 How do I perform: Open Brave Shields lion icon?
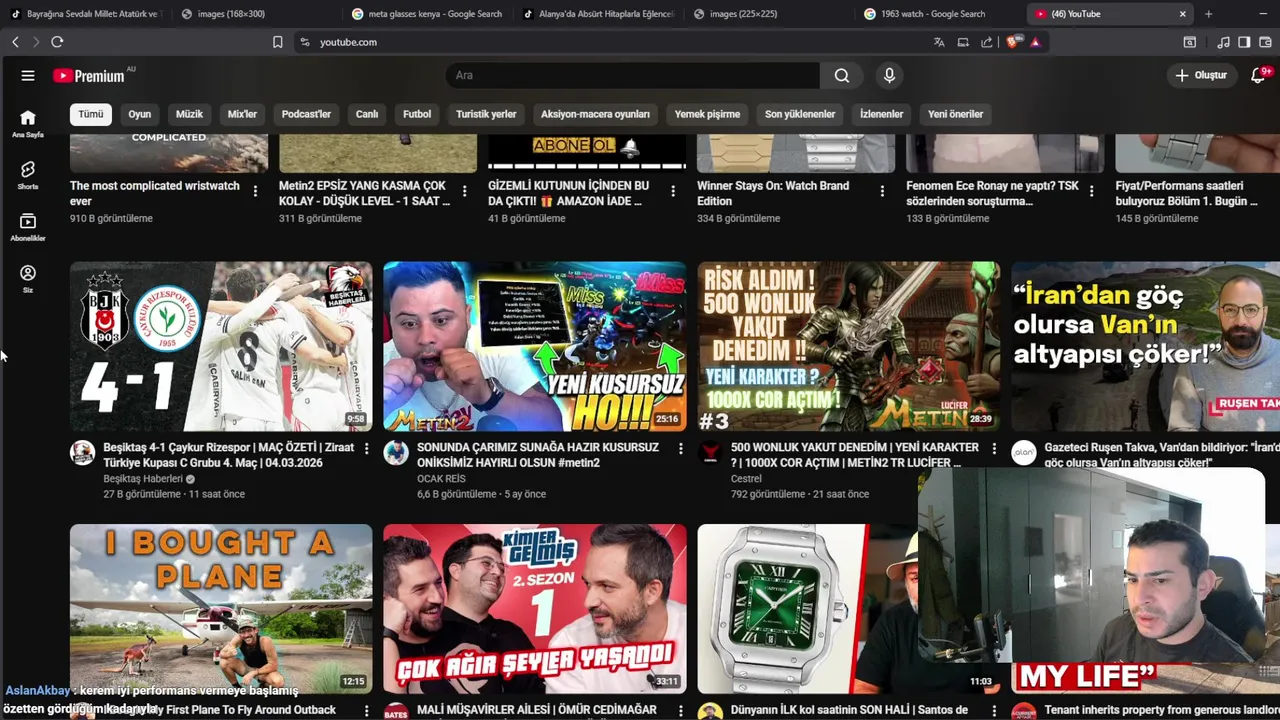[x=1013, y=42]
